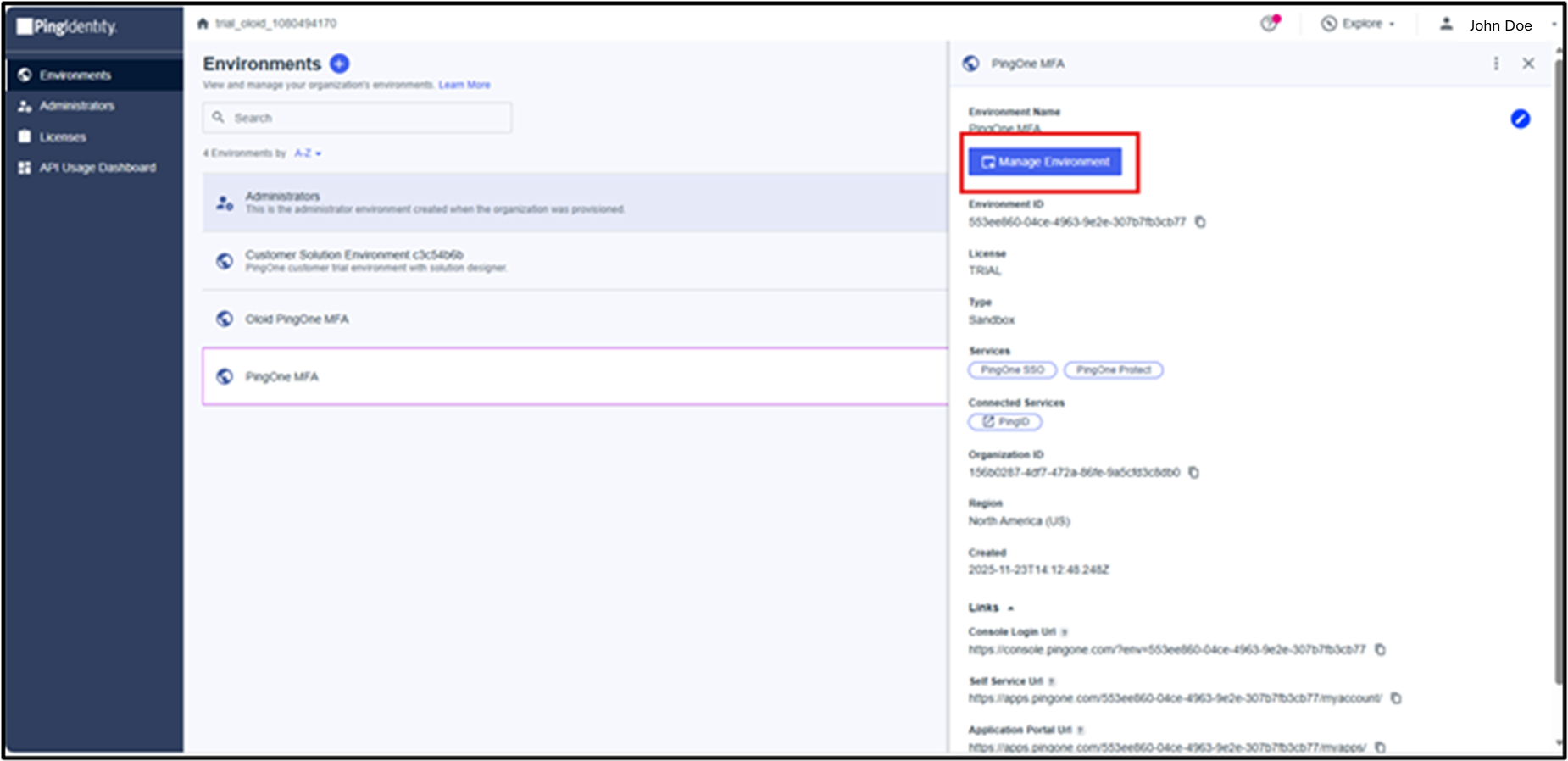Screen dimensions: 1568x761
Task: Copy the Application Portal Url
Action: (x=1380, y=747)
